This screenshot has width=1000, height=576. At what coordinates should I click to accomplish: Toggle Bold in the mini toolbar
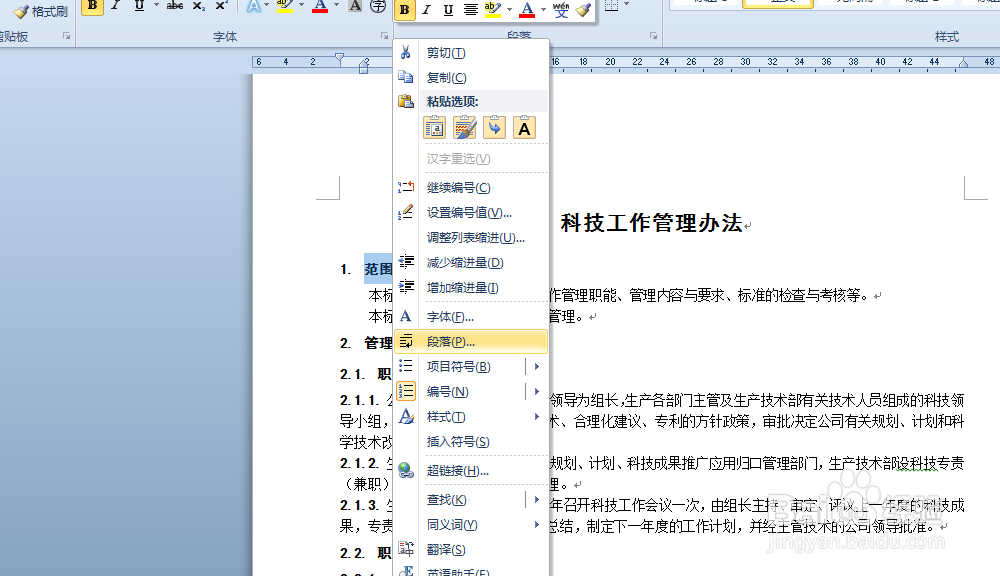[406, 10]
